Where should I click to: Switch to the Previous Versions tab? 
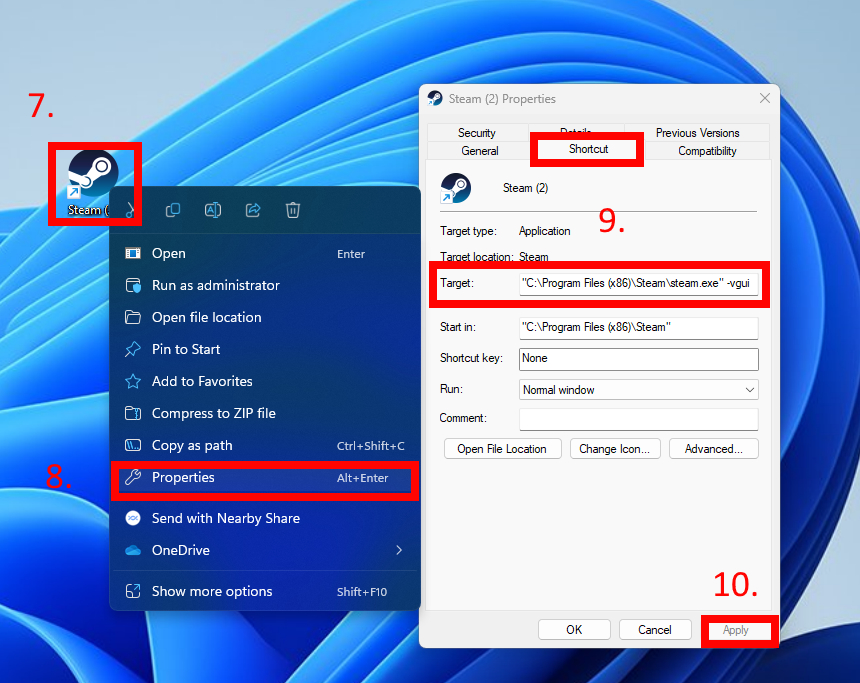point(697,133)
